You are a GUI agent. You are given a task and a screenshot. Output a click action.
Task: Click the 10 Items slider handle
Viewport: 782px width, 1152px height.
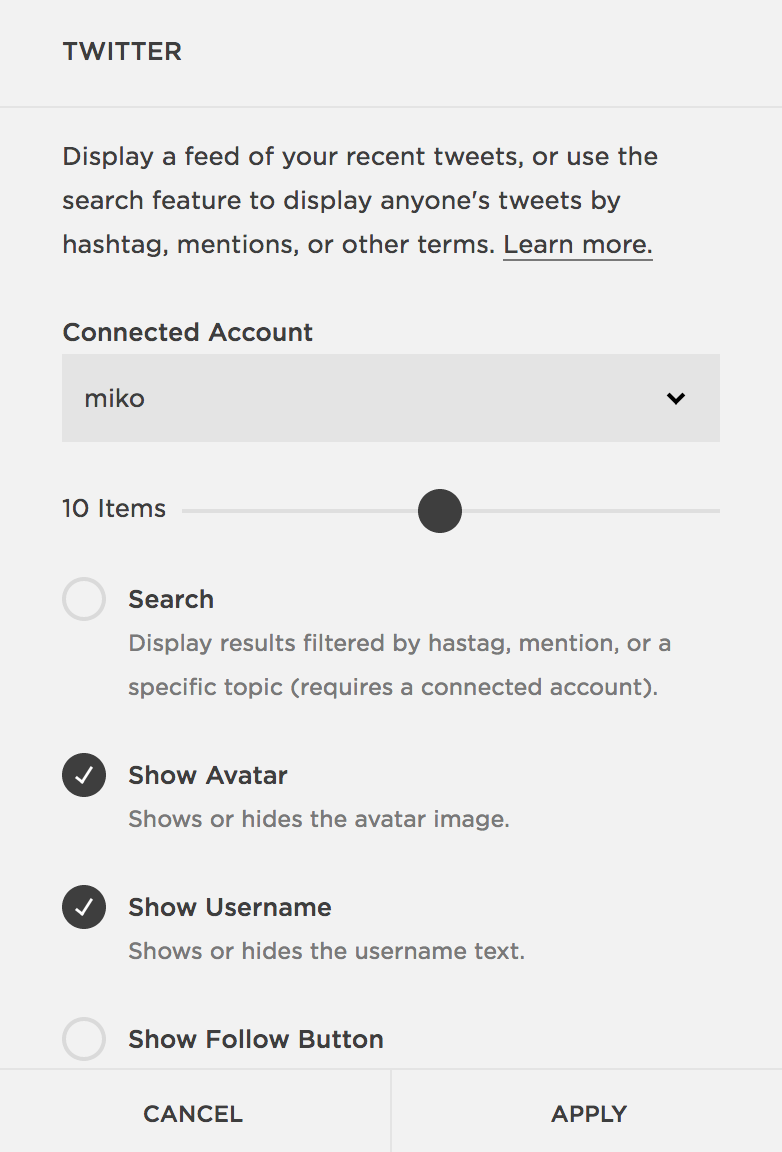(440, 511)
